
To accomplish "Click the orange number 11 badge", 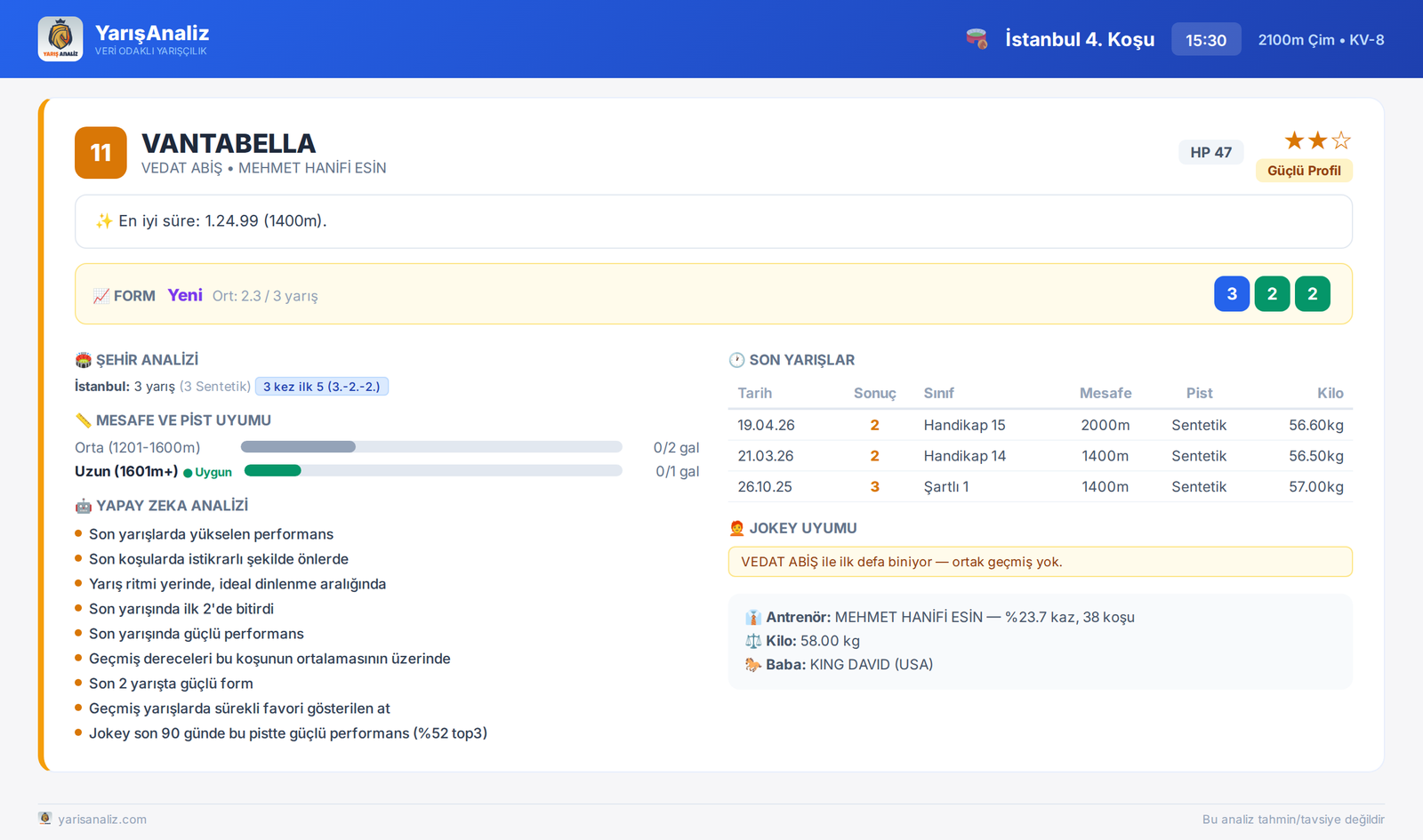I will tap(100, 153).
